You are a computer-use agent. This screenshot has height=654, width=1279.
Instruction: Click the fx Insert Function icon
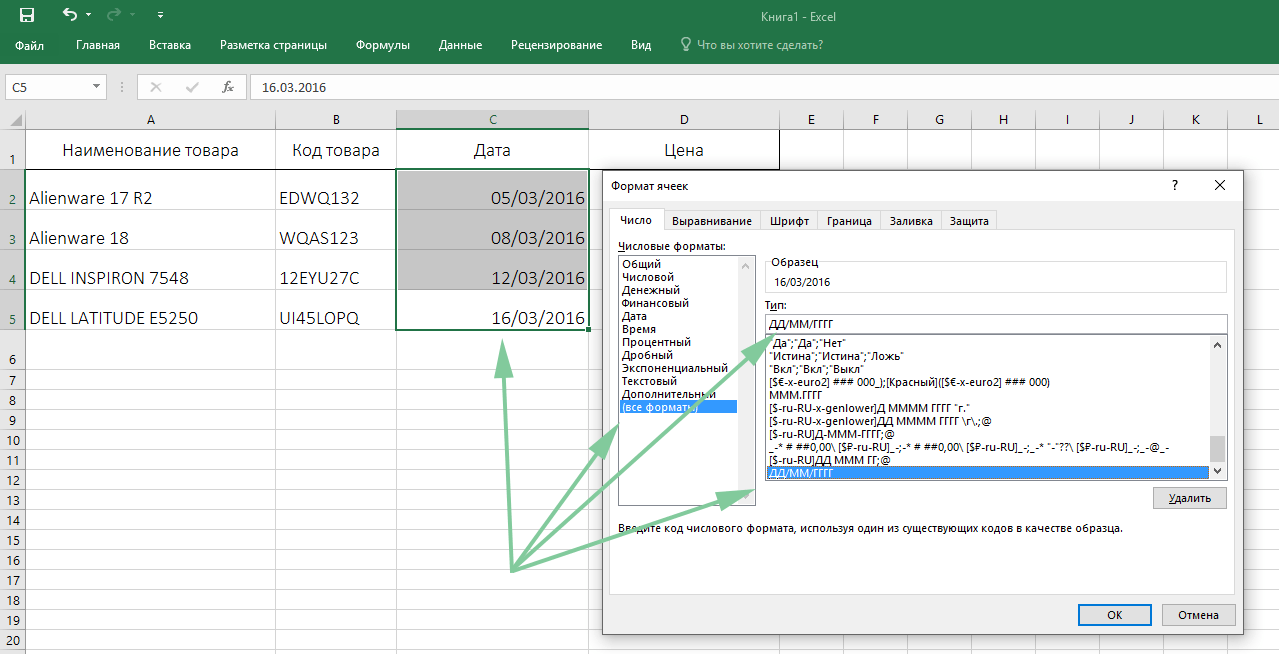(x=228, y=88)
